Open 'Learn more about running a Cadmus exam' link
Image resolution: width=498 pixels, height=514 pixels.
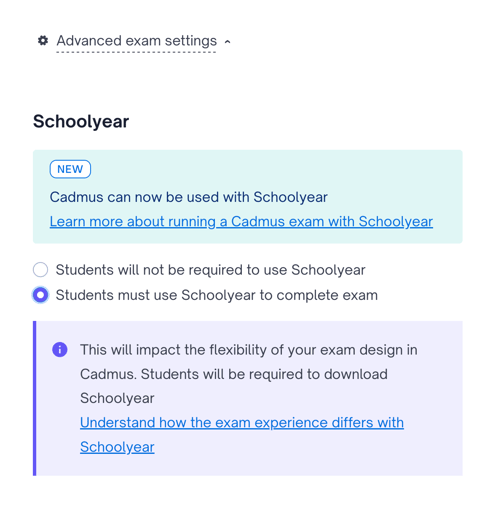click(241, 222)
